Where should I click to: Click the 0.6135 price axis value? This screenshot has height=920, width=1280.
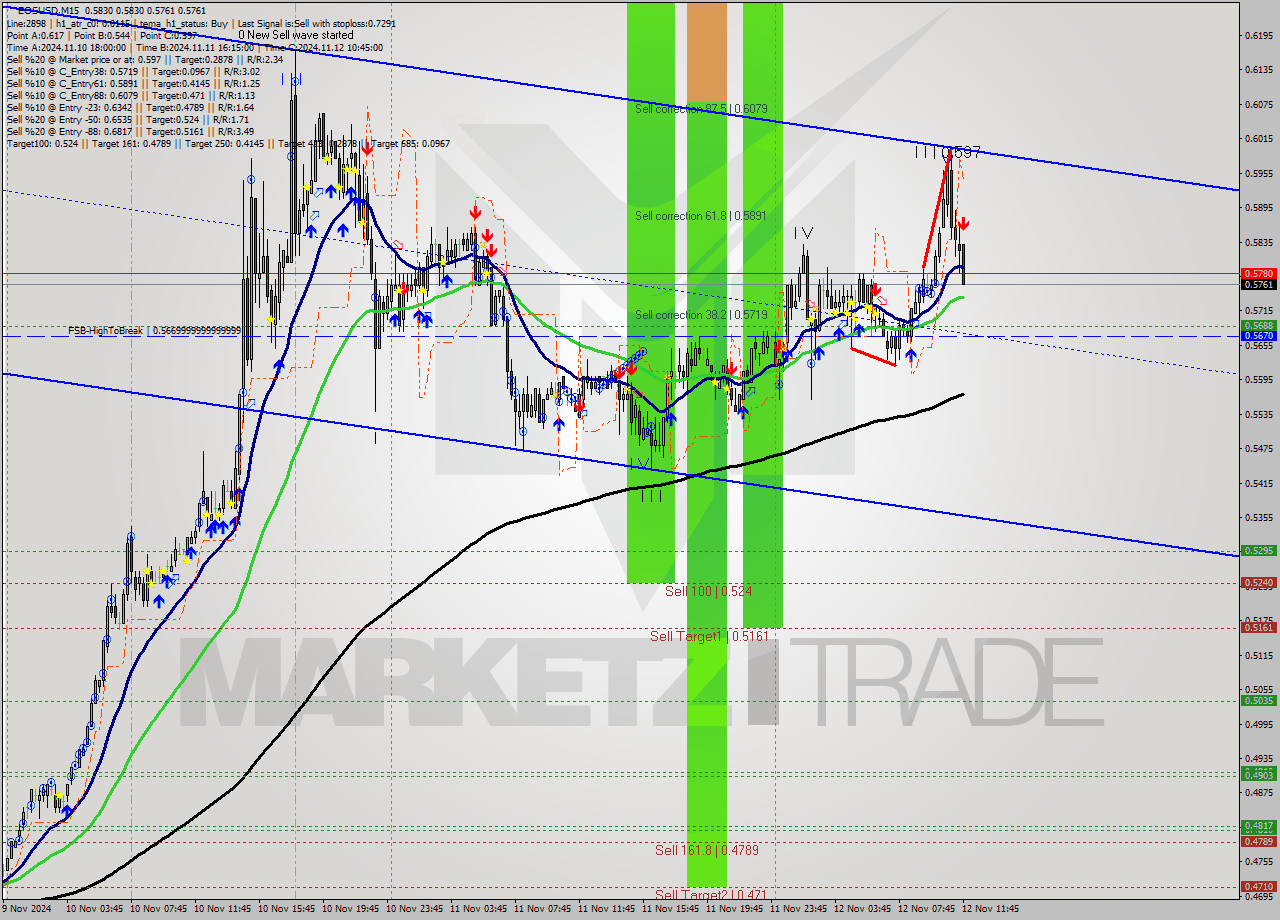(x=1259, y=70)
